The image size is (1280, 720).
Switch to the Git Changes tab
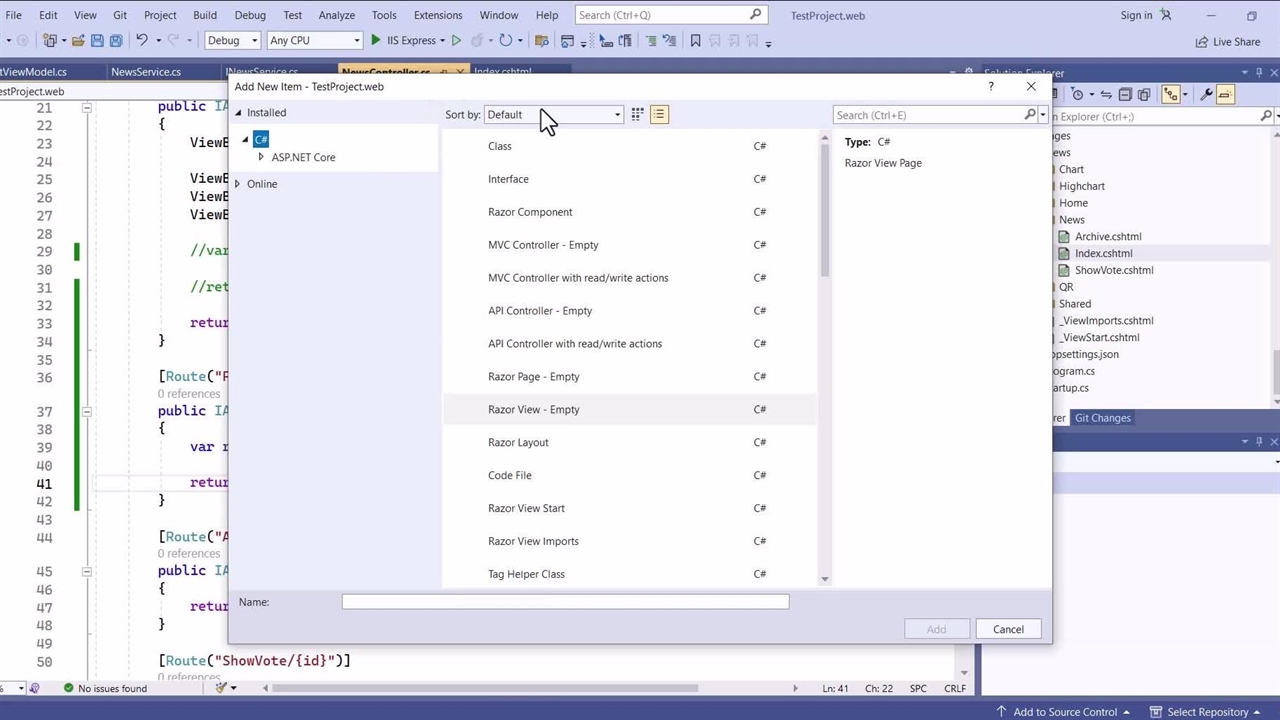[1102, 418]
